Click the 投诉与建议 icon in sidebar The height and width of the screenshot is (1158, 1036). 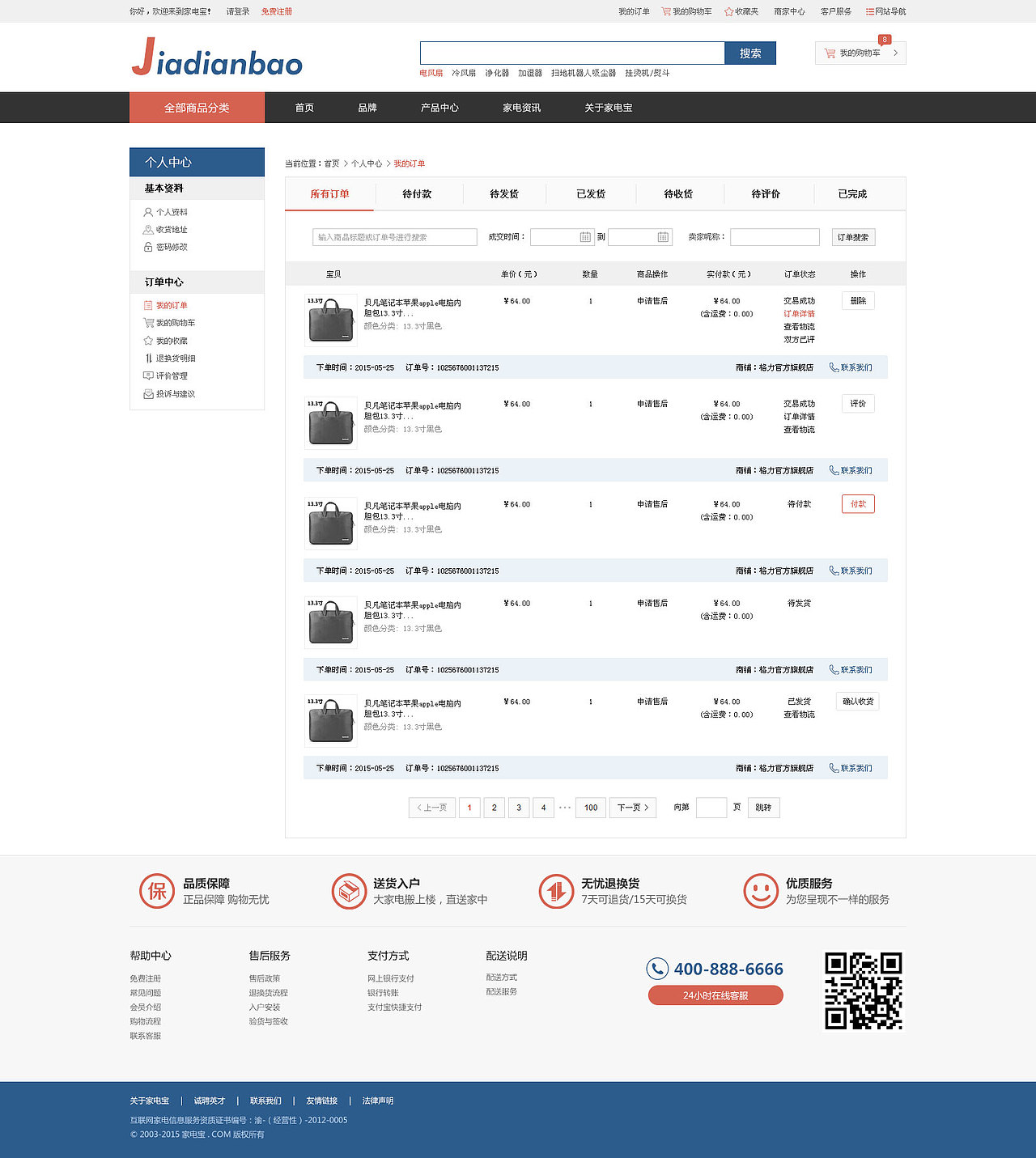pyautogui.click(x=148, y=394)
